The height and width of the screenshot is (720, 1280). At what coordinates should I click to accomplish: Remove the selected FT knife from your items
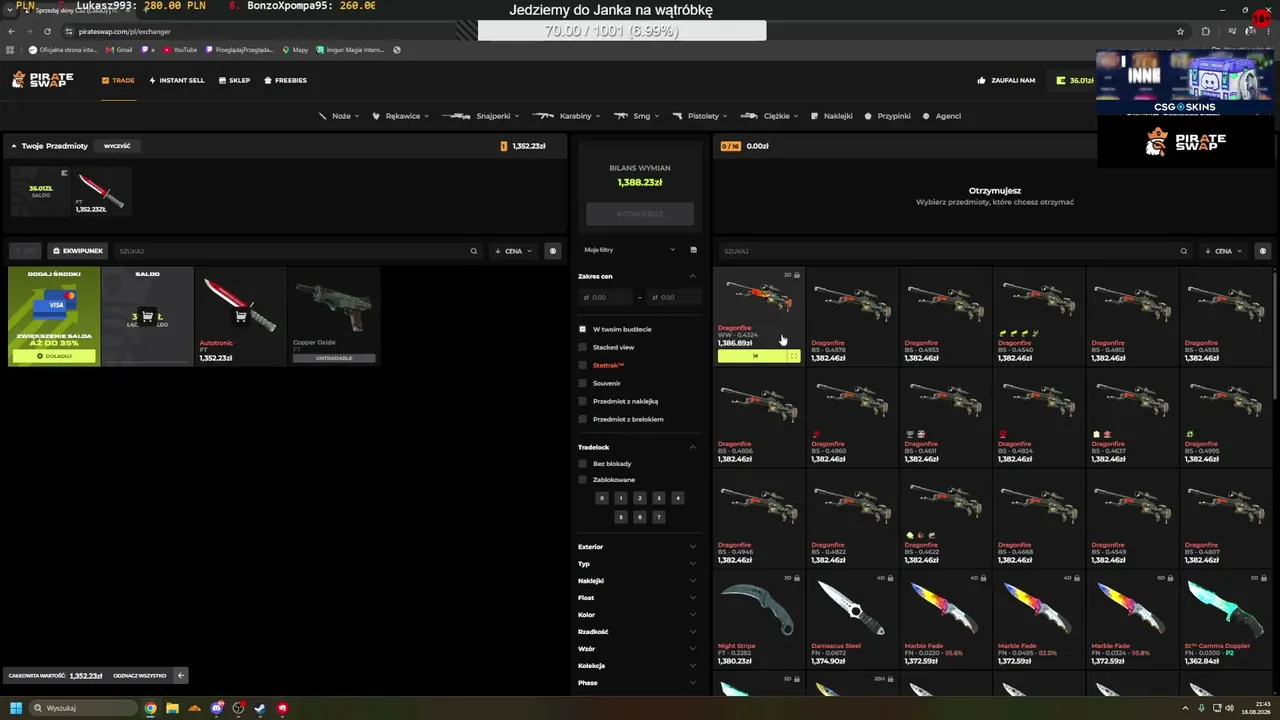click(x=102, y=191)
